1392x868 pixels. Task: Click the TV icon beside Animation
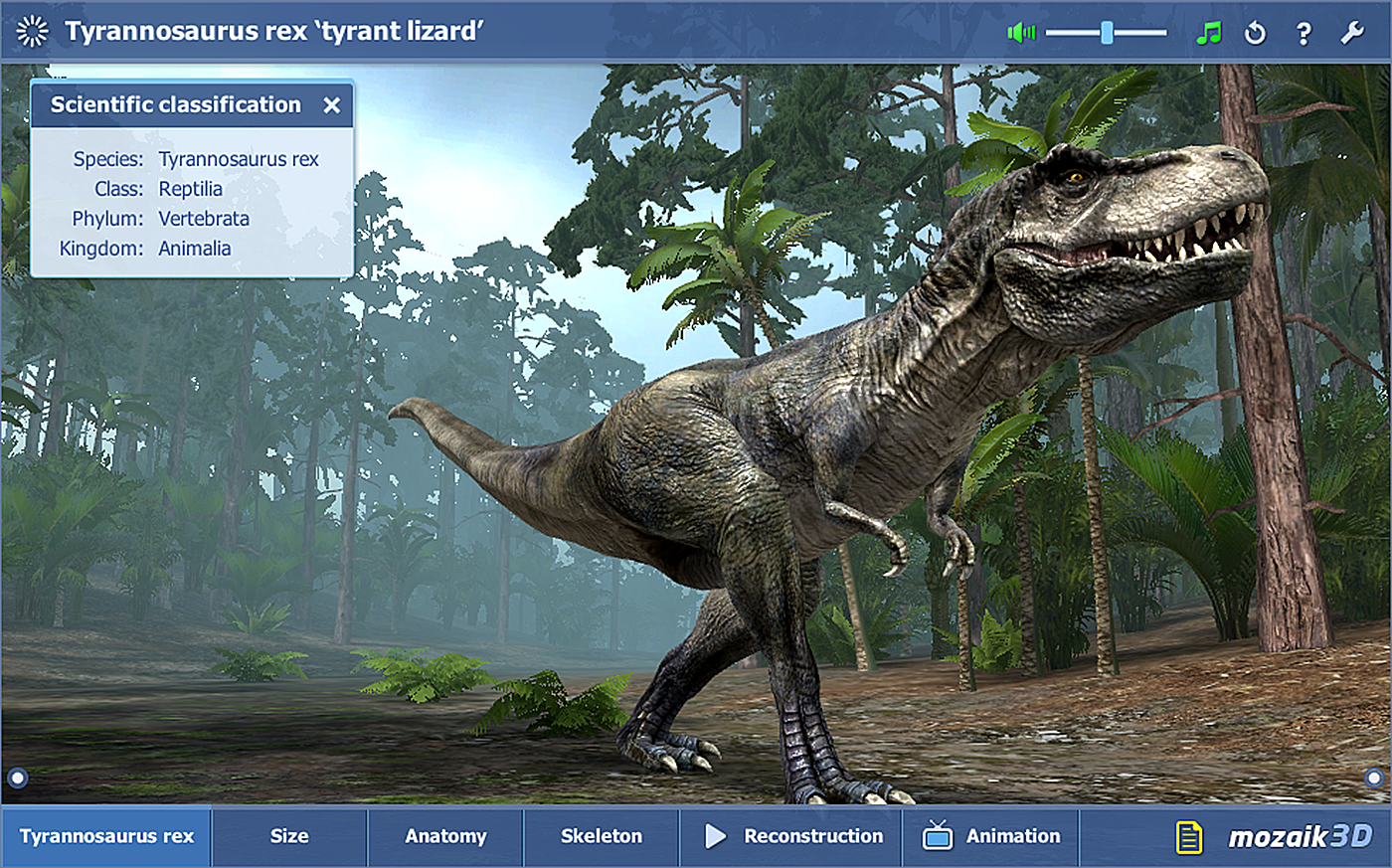click(937, 836)
